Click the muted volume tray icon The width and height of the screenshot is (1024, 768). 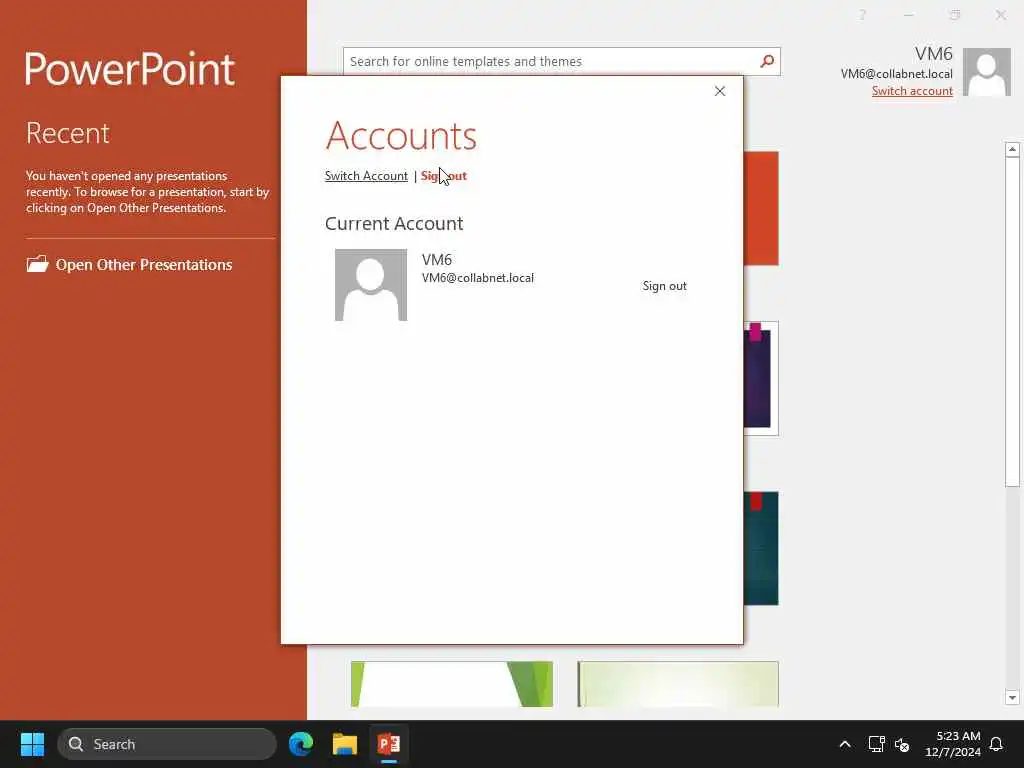click(x=902, y=744)
